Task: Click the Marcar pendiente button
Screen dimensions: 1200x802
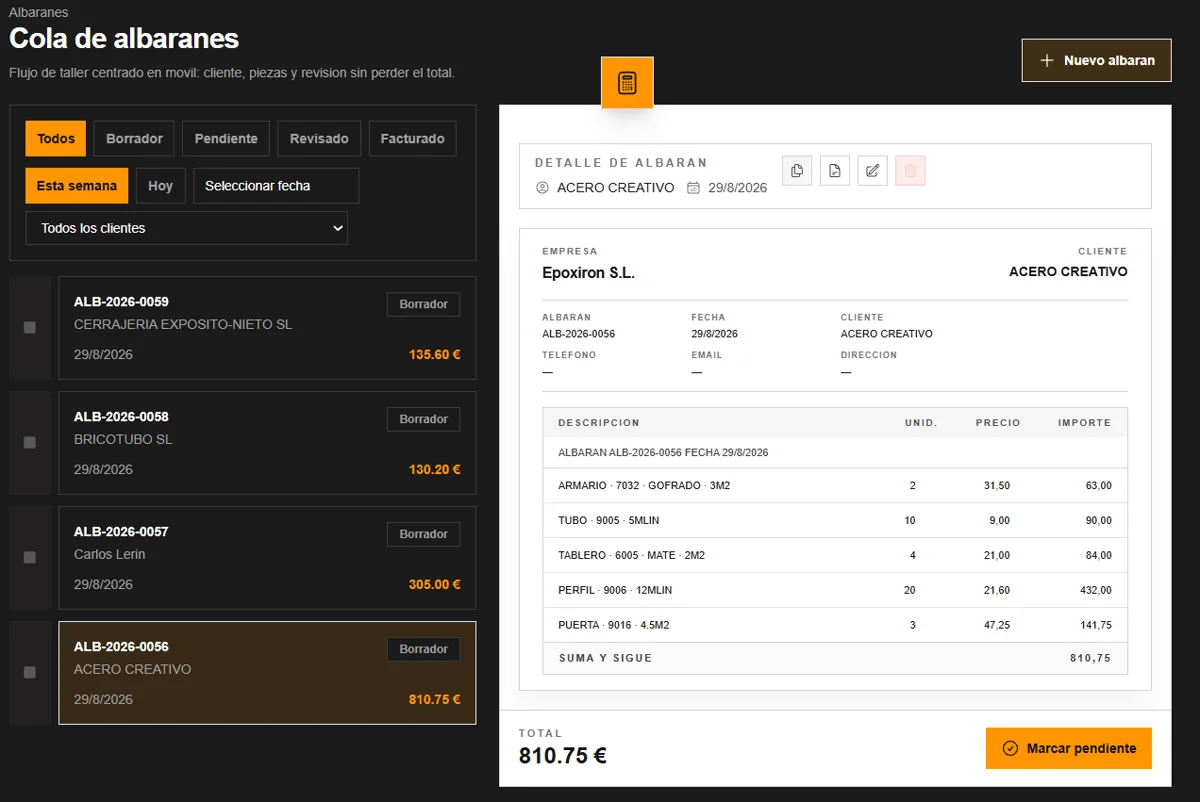Action: [x=1069, y=748]
